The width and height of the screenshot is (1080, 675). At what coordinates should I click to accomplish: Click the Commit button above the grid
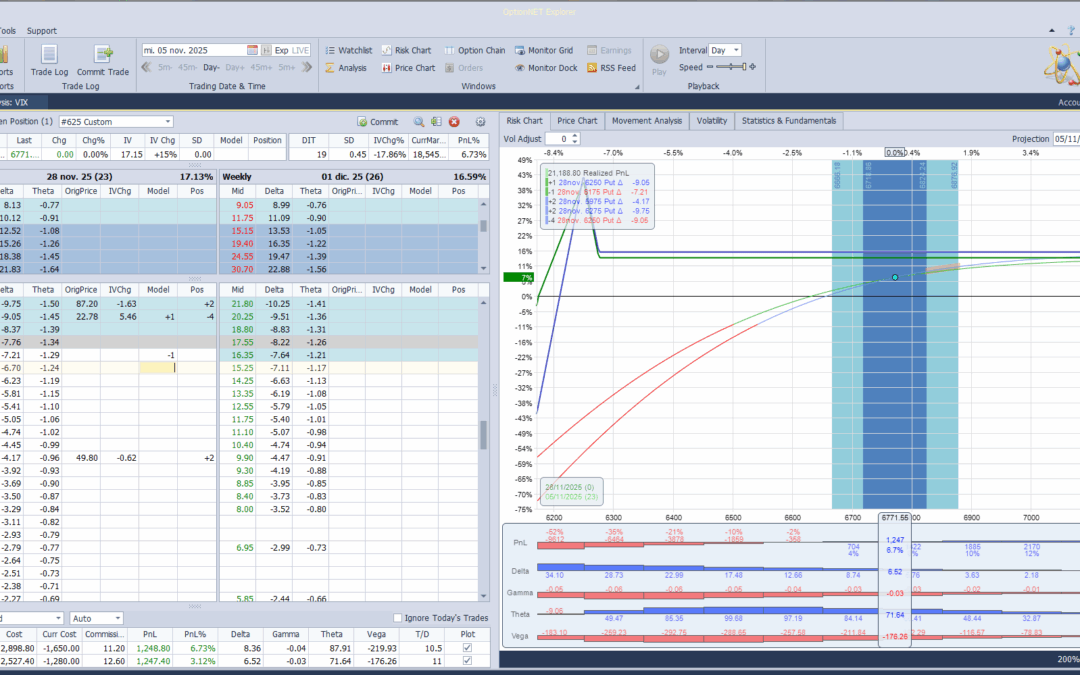pyautogui.click(x=376, y=121)
